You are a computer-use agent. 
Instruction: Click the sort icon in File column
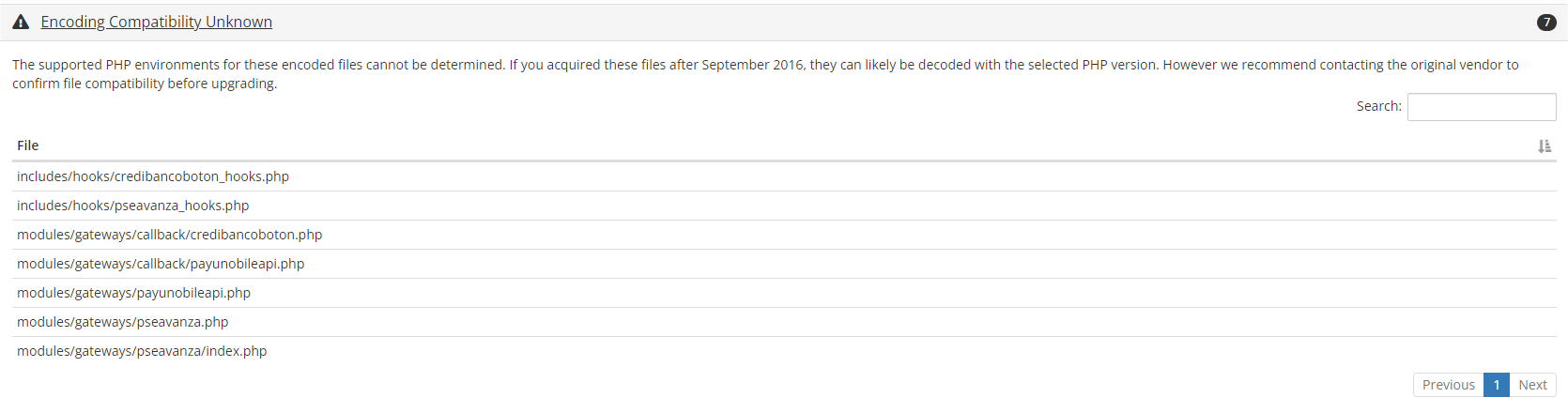(x=1545, y=146)
